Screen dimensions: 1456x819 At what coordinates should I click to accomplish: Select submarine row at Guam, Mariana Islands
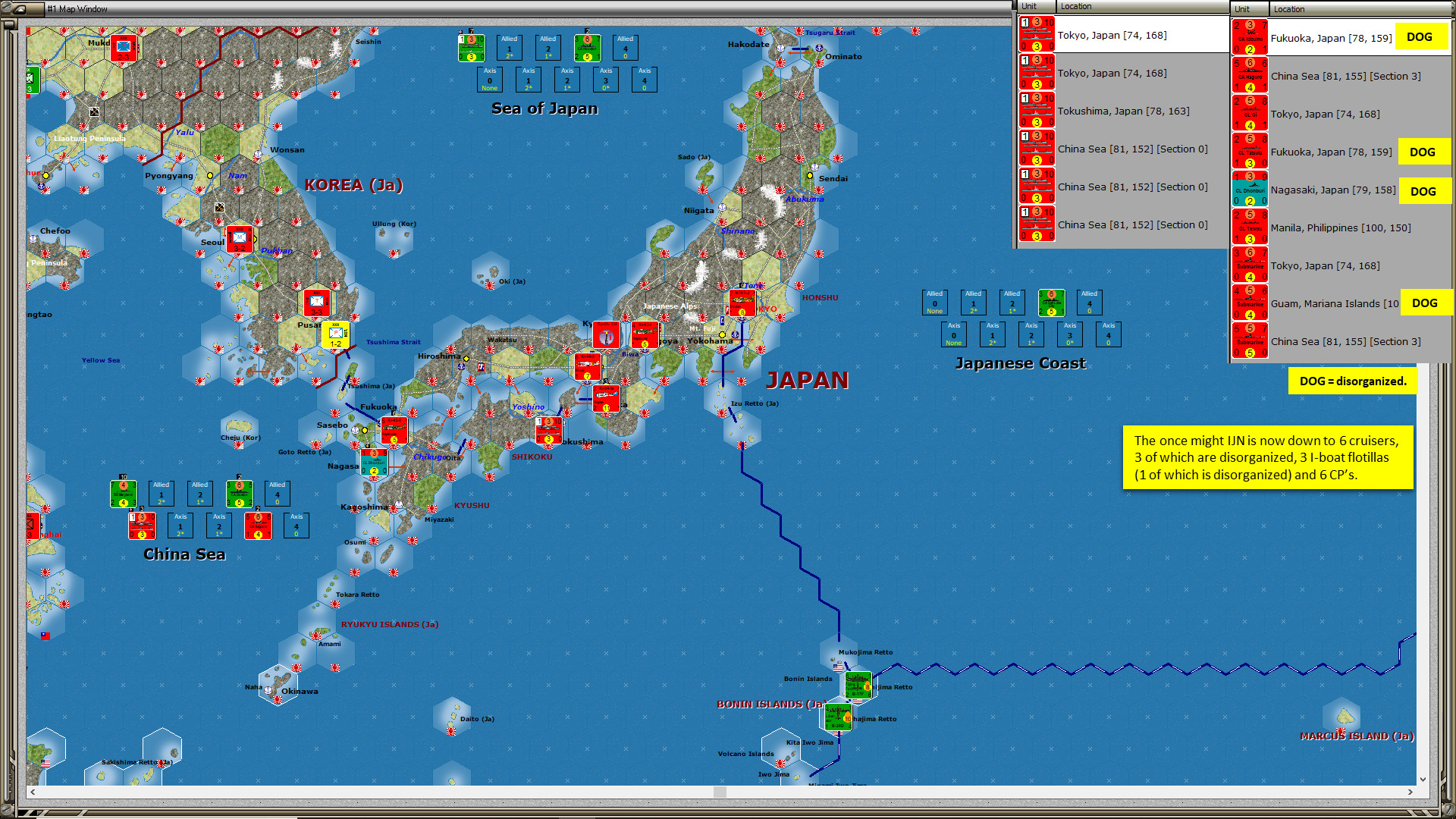(1341, 303)
